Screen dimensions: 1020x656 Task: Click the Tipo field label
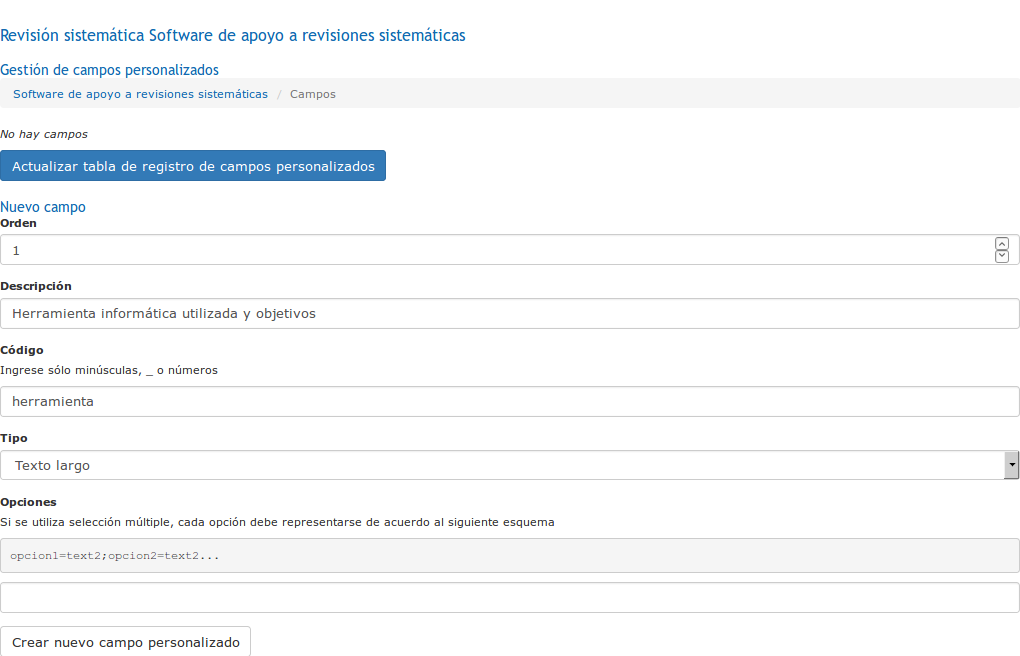pyautogui.click(x=14, y=438)
